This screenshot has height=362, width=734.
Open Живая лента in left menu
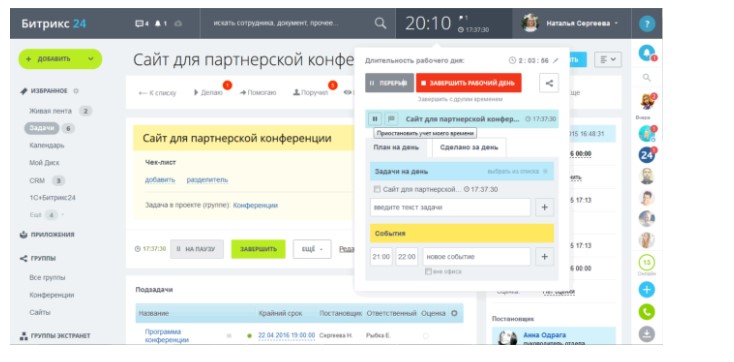point(51,111)
